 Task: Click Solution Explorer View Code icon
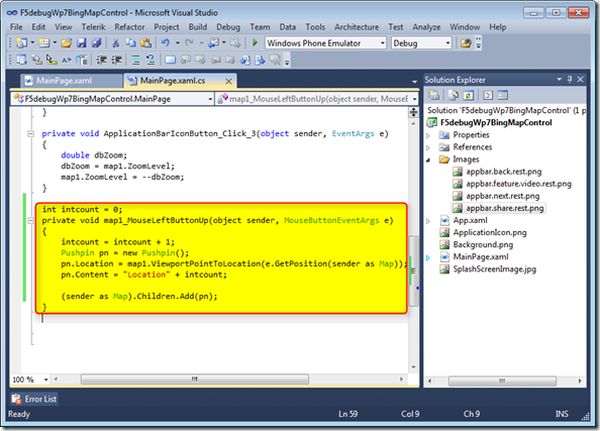pos(488,95)
